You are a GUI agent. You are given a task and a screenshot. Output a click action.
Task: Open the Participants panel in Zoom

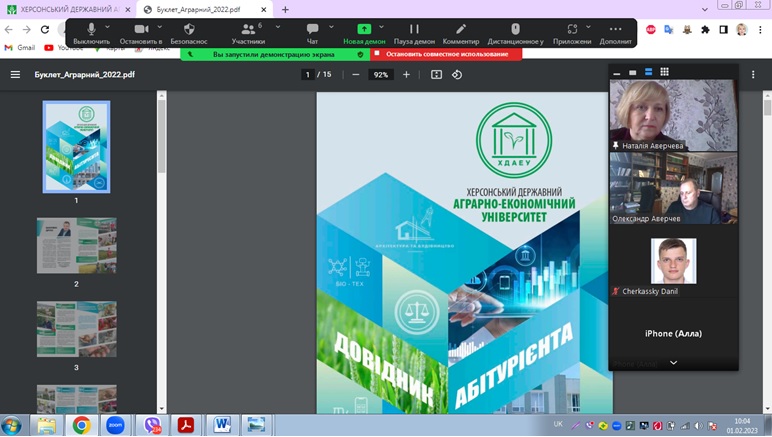[249, 33]
